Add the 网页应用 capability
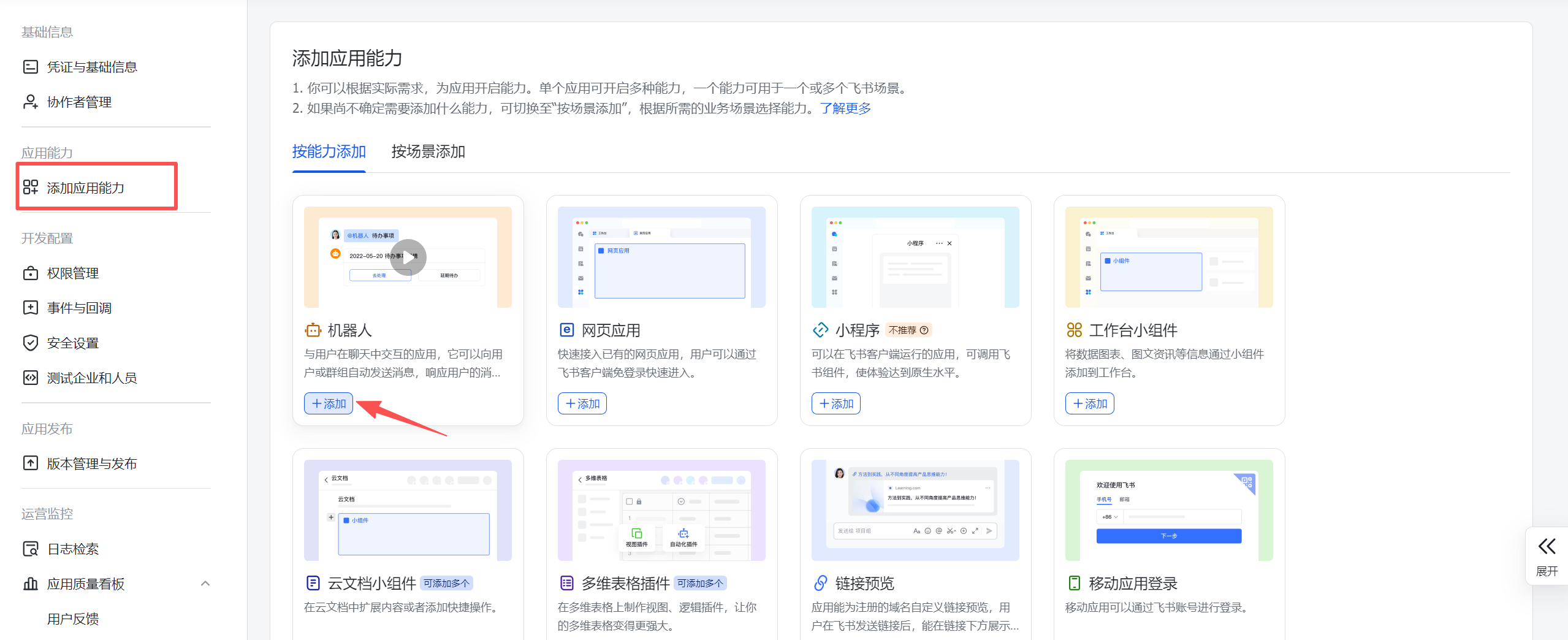This screenshot has height=640, width=1568. [582, 403]
